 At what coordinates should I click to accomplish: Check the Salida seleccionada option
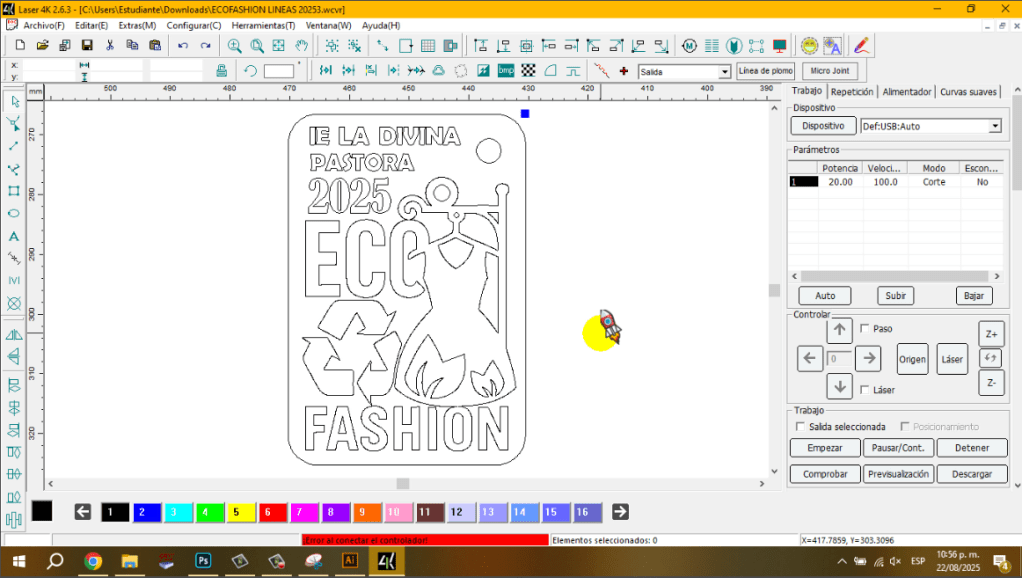point(799,427)
